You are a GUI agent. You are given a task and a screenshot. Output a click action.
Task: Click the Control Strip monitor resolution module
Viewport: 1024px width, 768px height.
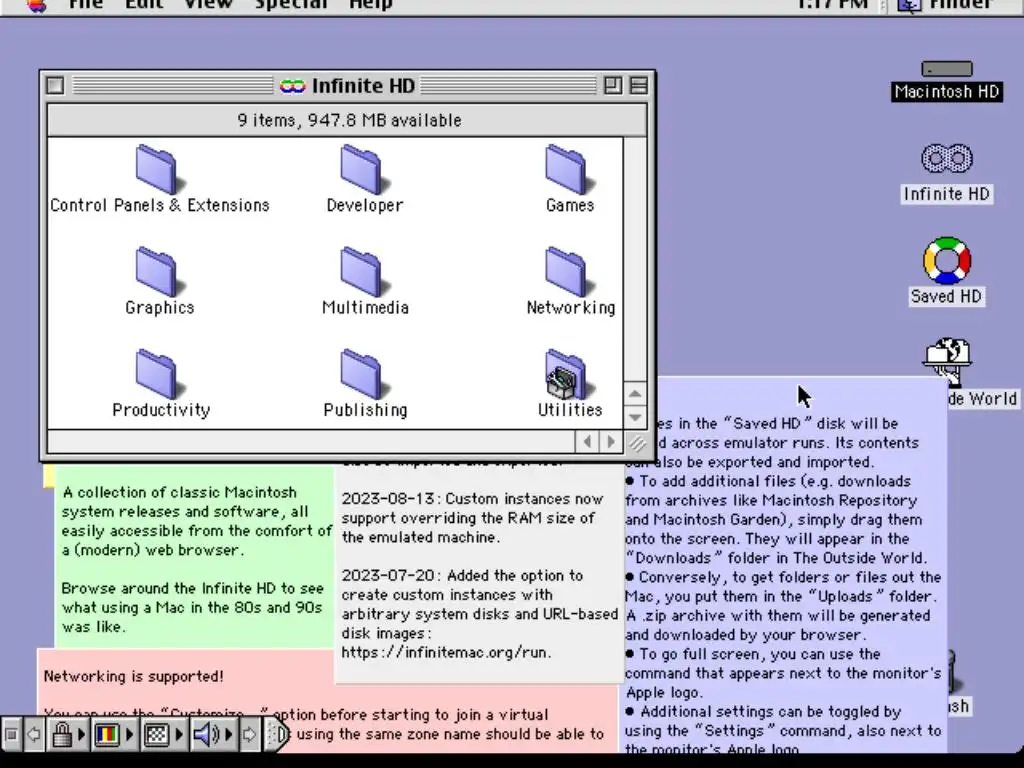point(156,735)
